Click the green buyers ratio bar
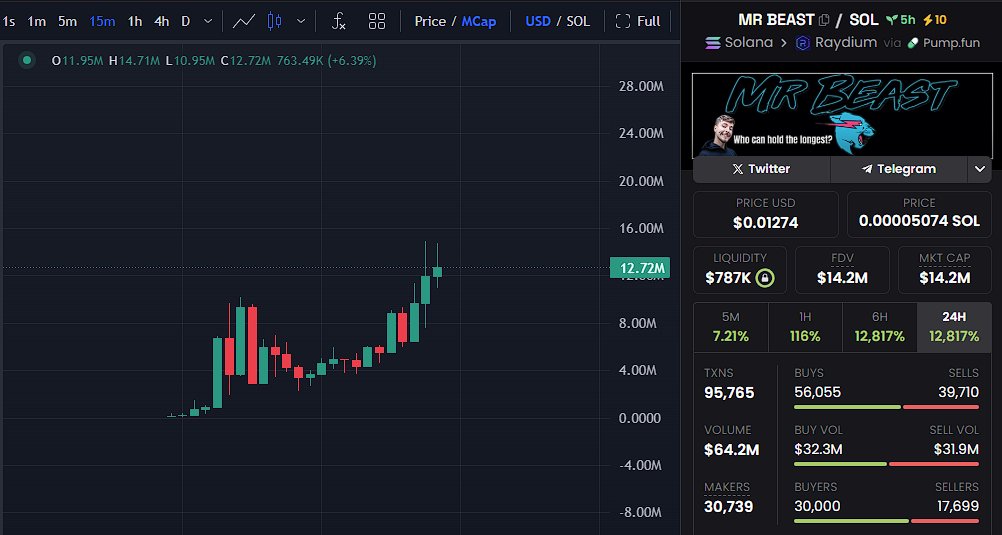This screenshot has width=1002, height=535. tap(851, 521)
